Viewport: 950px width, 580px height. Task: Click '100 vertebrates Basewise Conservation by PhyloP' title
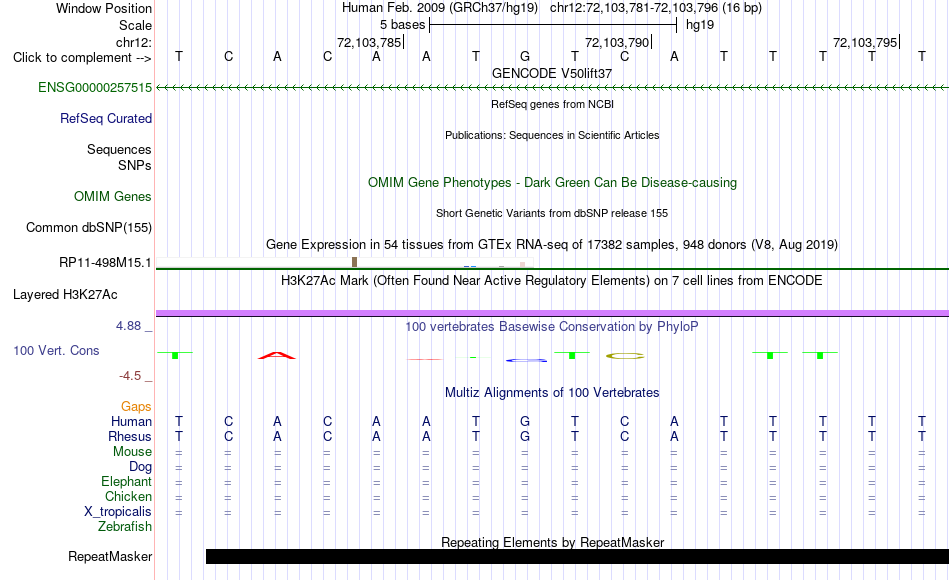[x=552, y=327]
